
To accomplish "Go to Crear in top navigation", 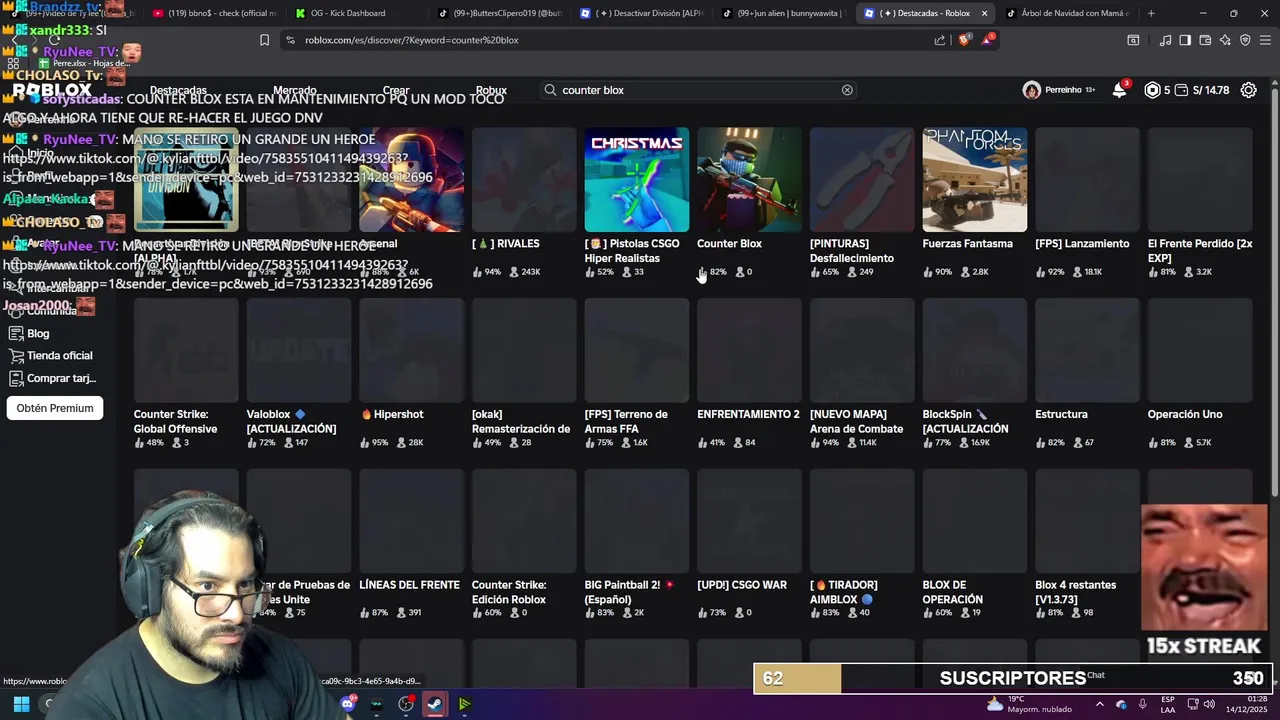I will tap(396, 90).
